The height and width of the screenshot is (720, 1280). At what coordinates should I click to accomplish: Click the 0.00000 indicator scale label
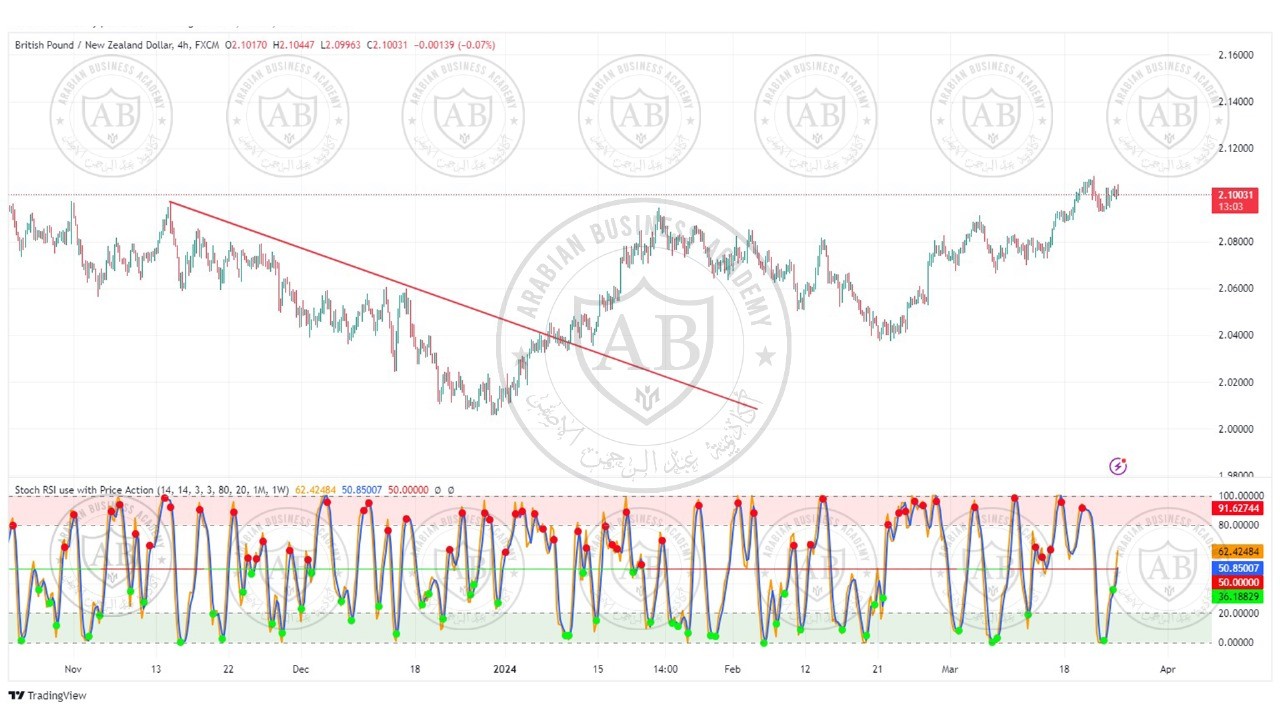(x=1234, y=642)
